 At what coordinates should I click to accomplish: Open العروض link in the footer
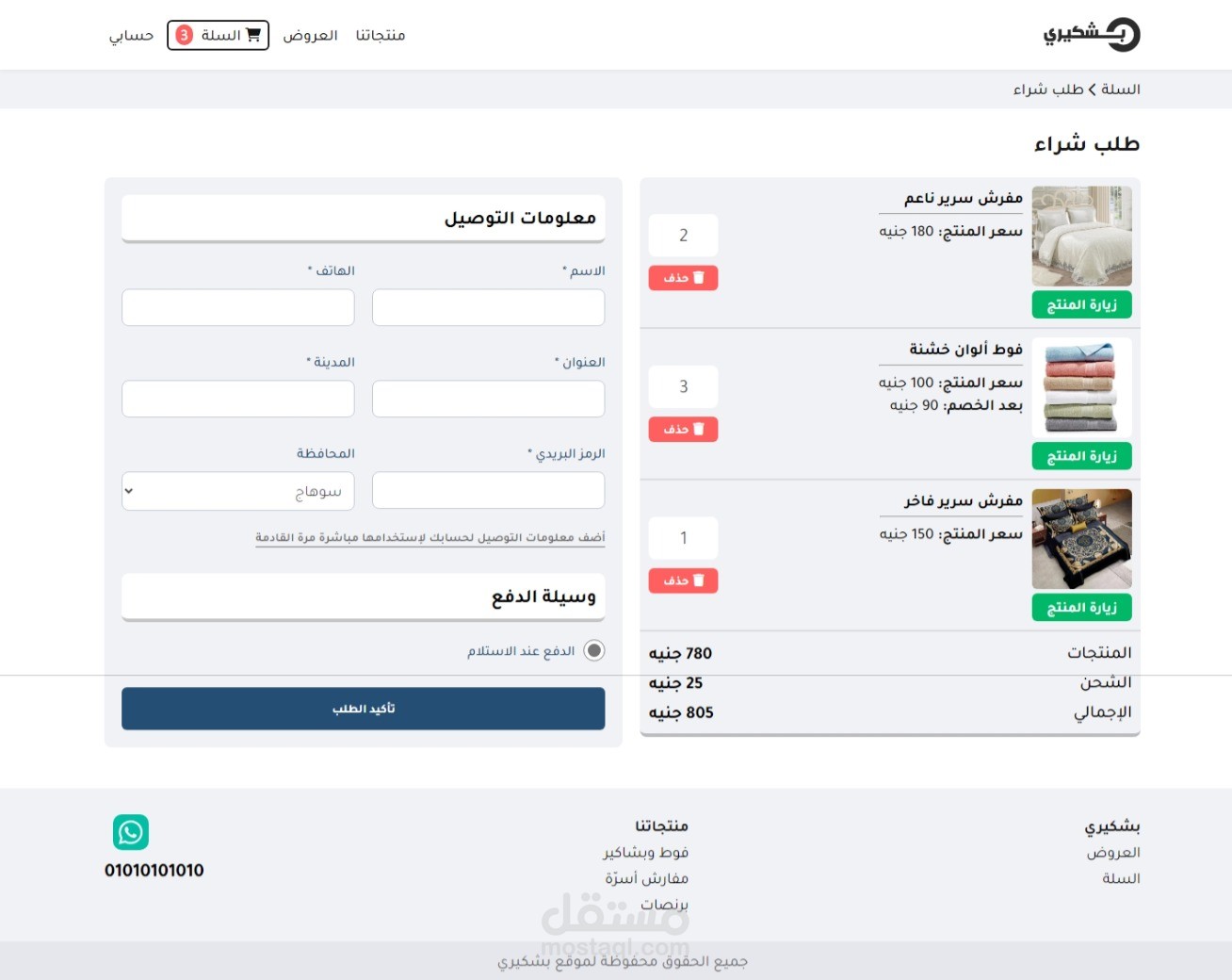1113,852
